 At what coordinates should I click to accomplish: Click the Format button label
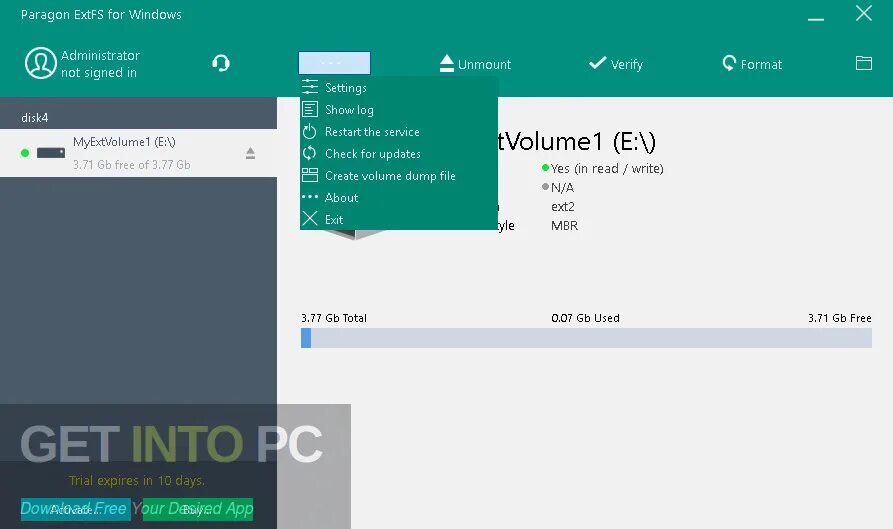[x=761, y=64]
